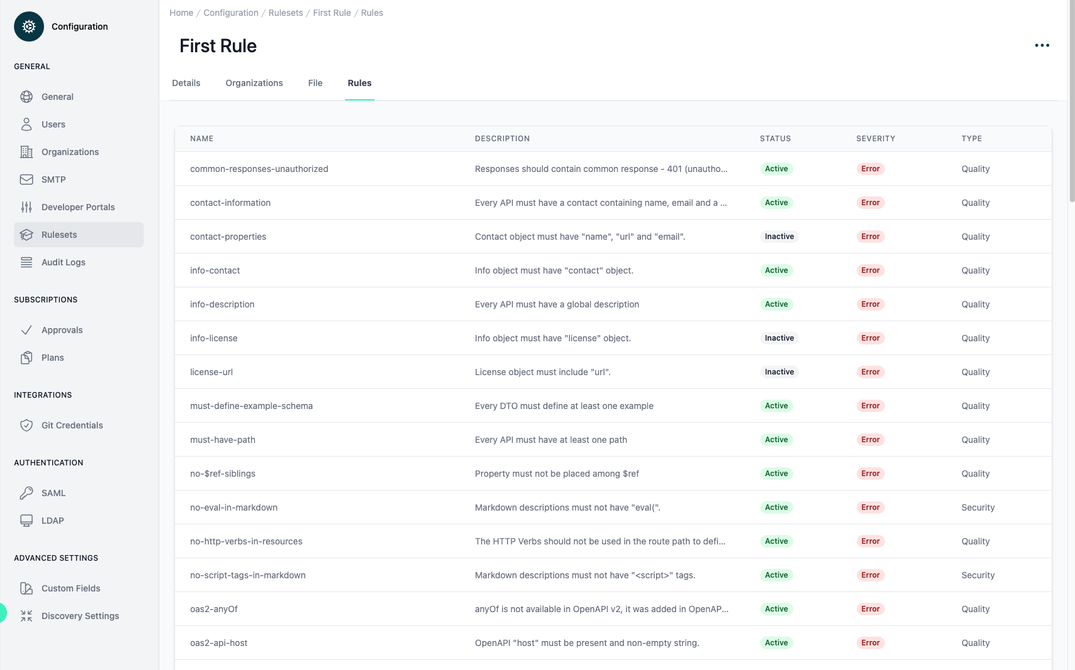Select Organizations from the sidebar
Viewport: 1075px width, 670px height.
point(71,151)
